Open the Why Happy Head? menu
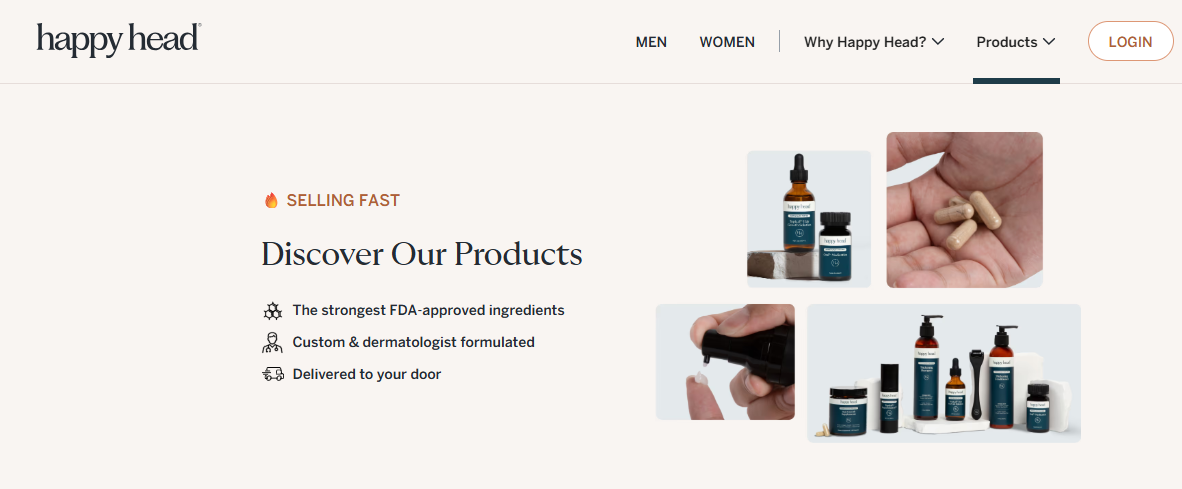 (874, 42)
